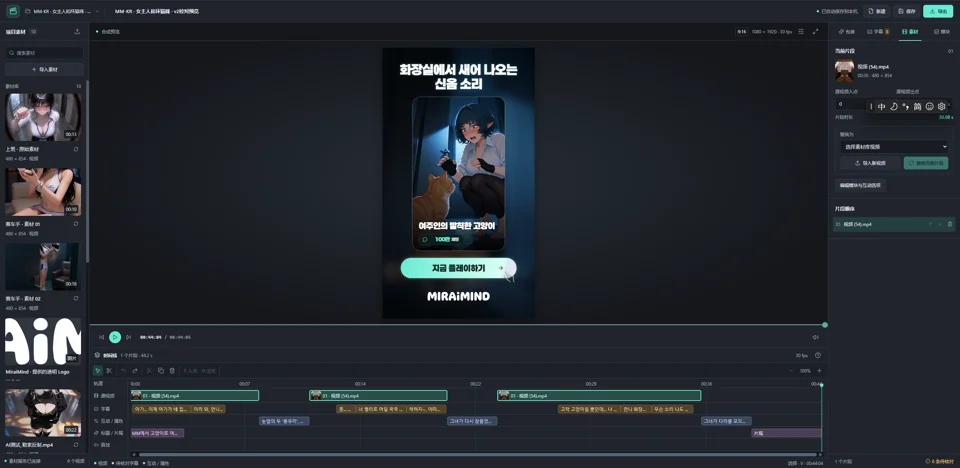Click the 100% timeline zoom value
The image size is (960, 468).
tap(805, 371)
